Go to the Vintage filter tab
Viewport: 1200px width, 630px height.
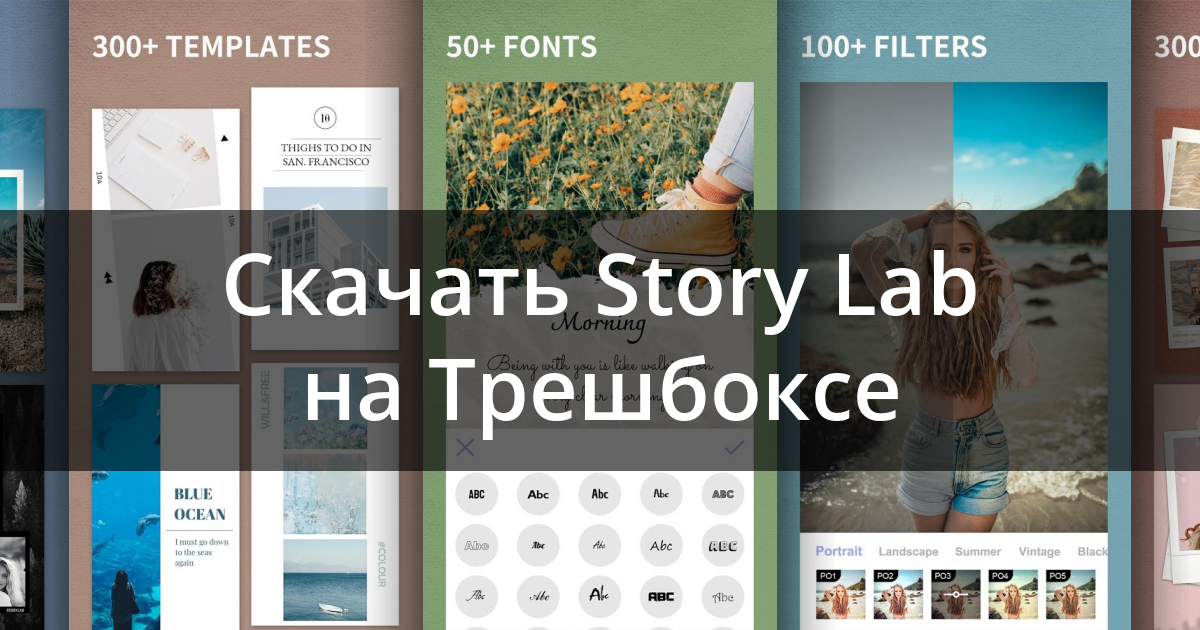tap(1039, 551)
